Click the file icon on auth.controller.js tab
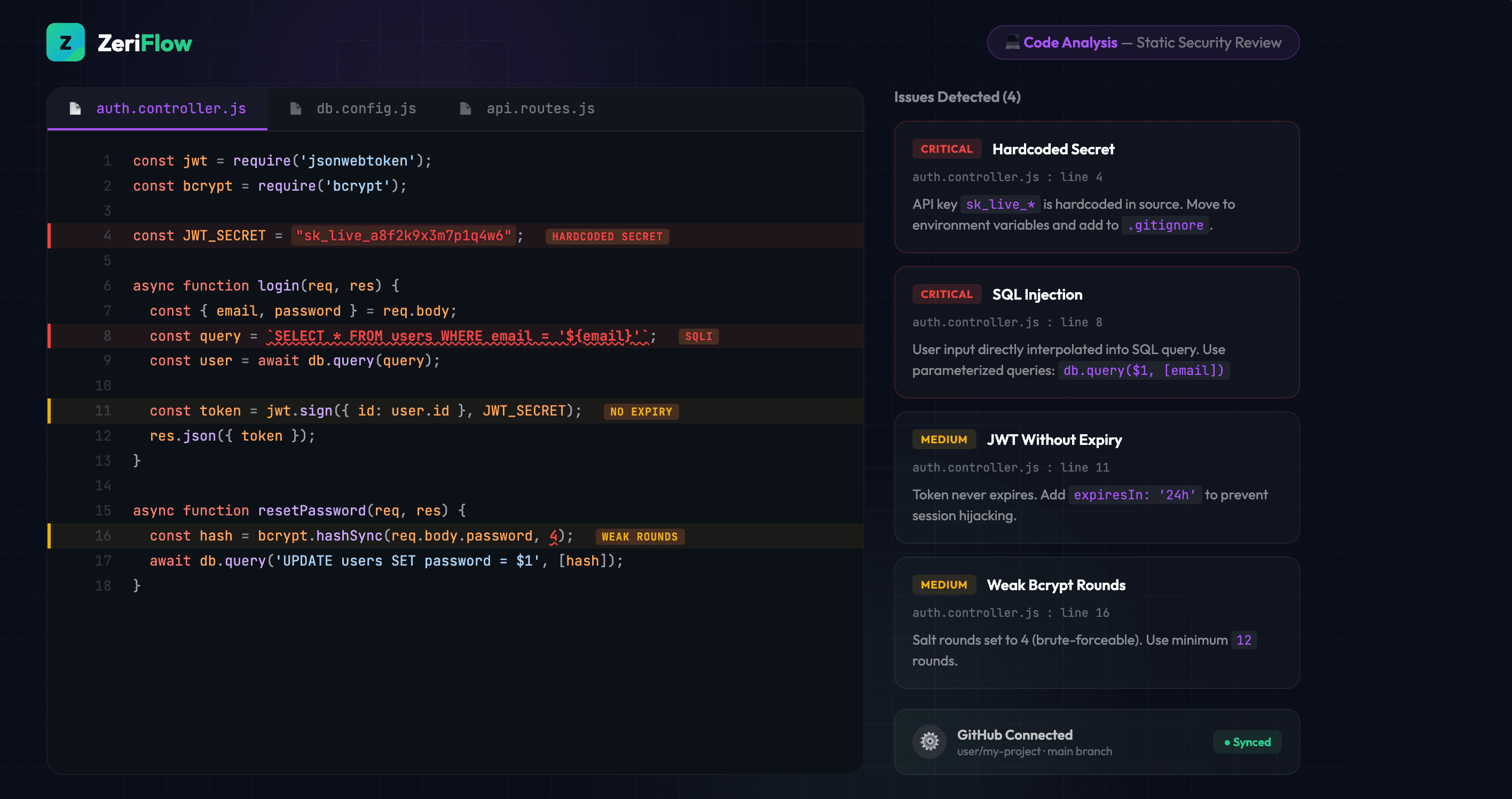The image size is (1512, 799). pyautogui.click(x=75, y=107)
